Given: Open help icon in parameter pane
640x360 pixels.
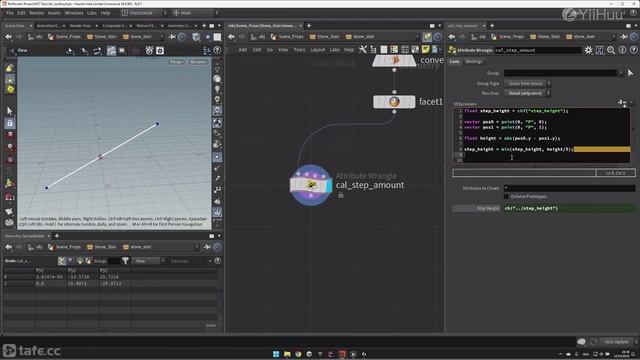Looking at the screenshot, I should 633,50.
